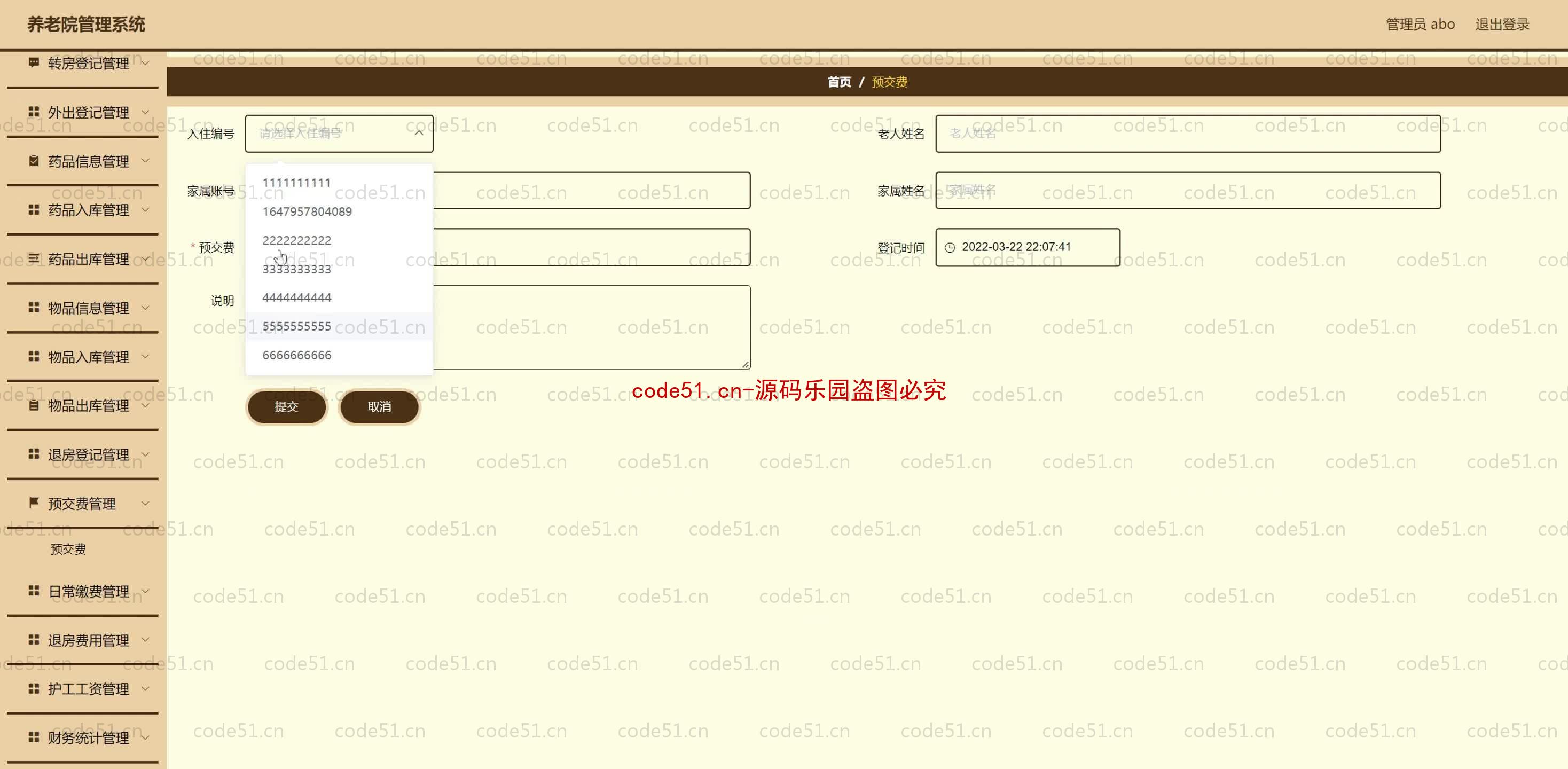This screenshot has height=769, width=1568.
Task: Expand the 物品入库管理 chevron
Action: (x=145, y=356)
